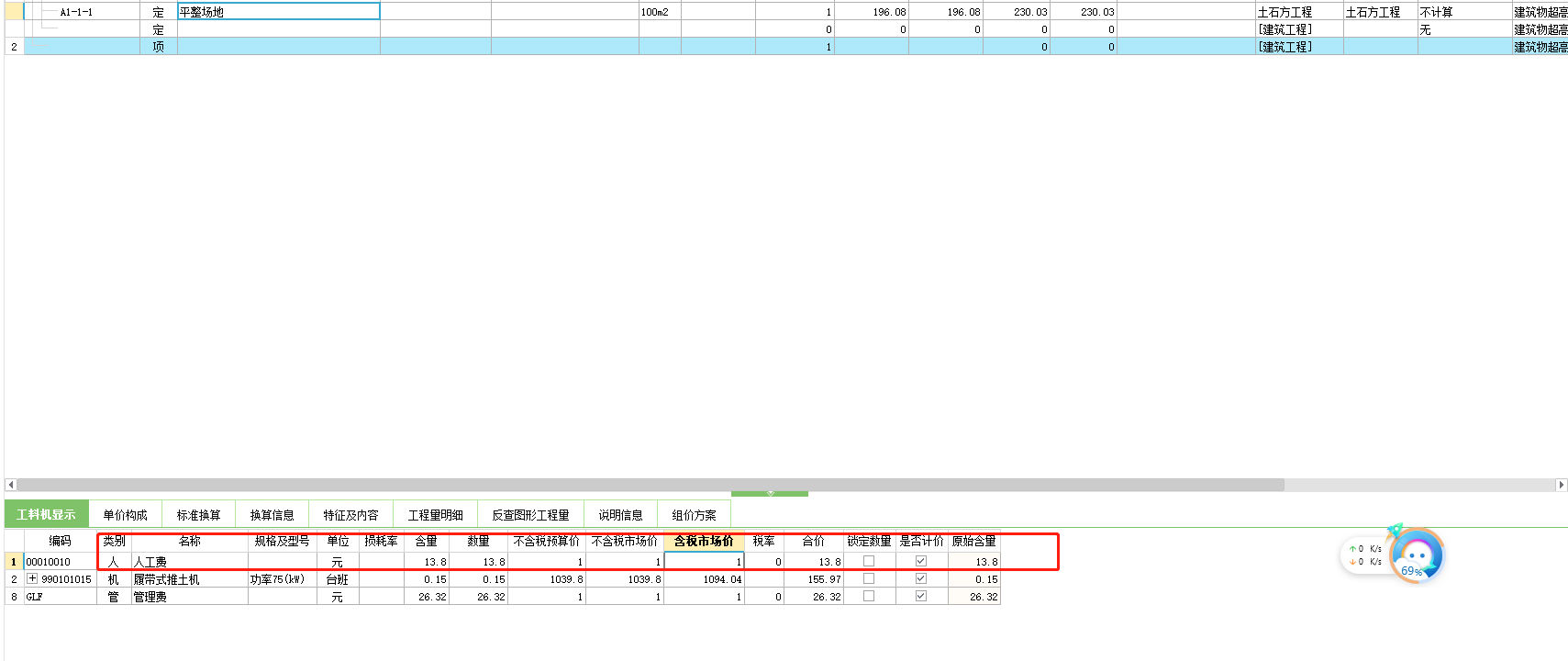
Task: Click the horizontal scrollbar thumb
Action: click(x=651, y=485)
